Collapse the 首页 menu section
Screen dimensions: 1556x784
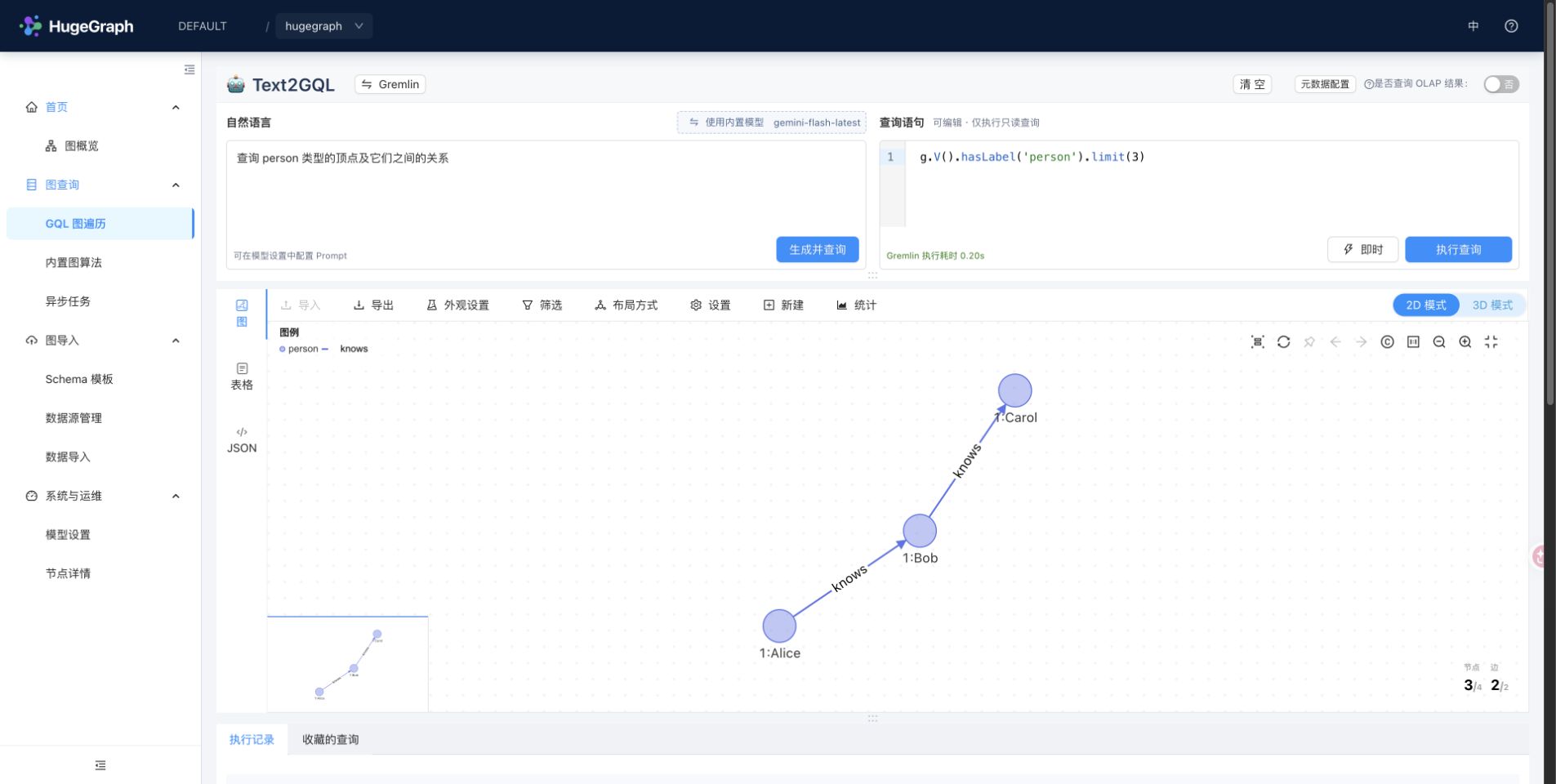click(176, 107)
